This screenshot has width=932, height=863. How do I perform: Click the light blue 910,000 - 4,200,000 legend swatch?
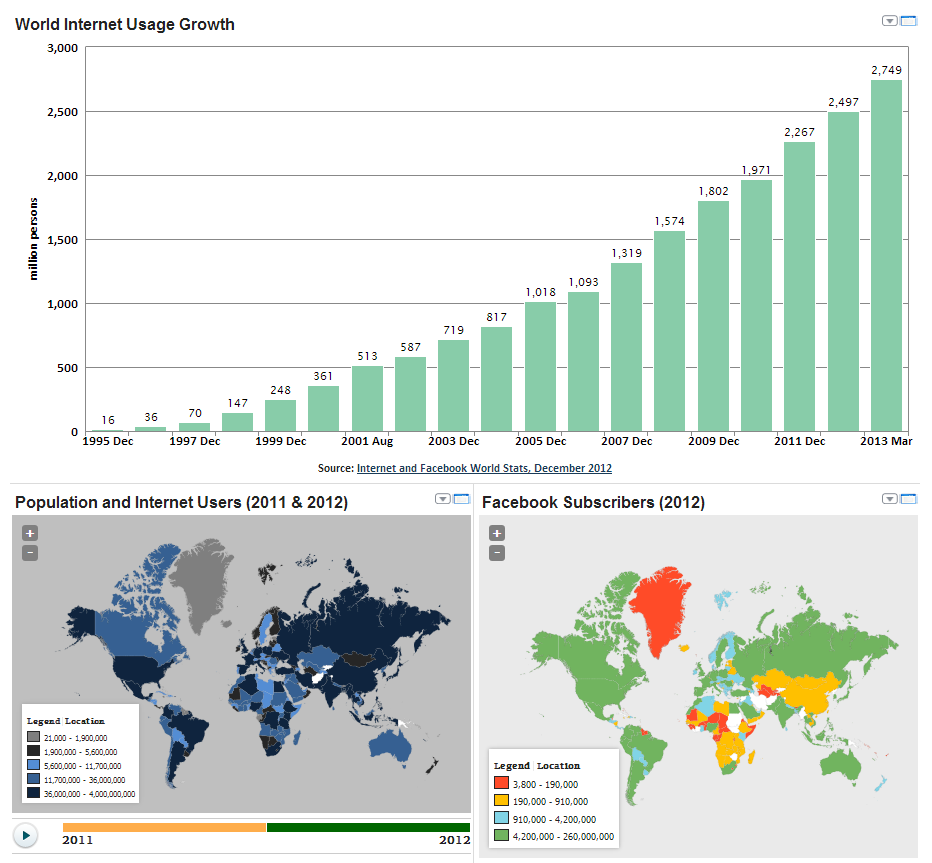[502, 819]
